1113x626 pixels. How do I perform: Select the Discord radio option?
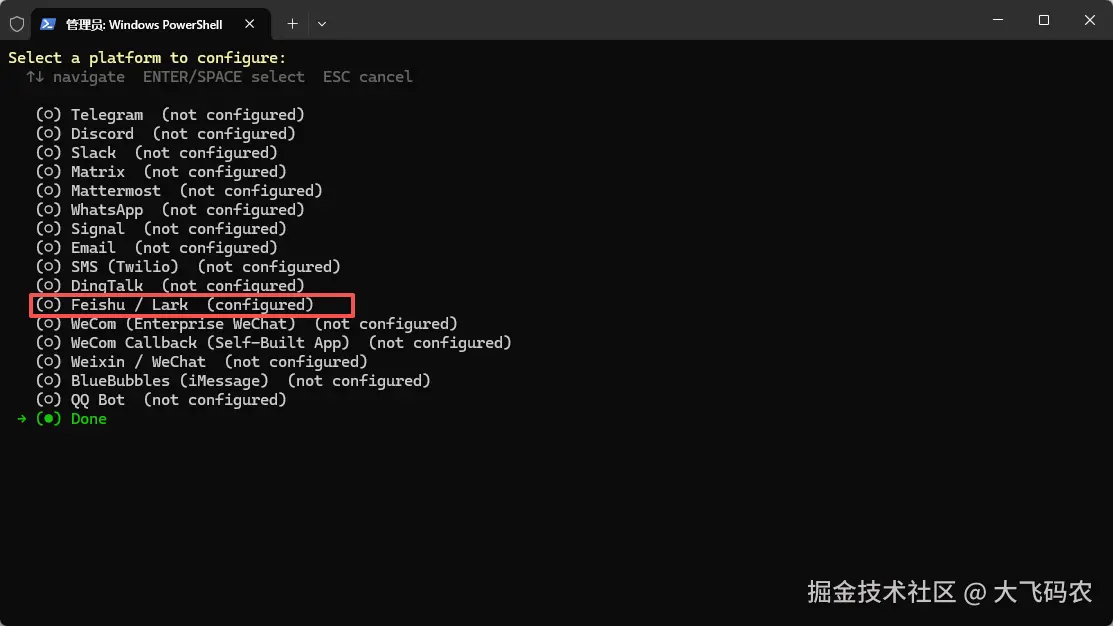[48, 134]
